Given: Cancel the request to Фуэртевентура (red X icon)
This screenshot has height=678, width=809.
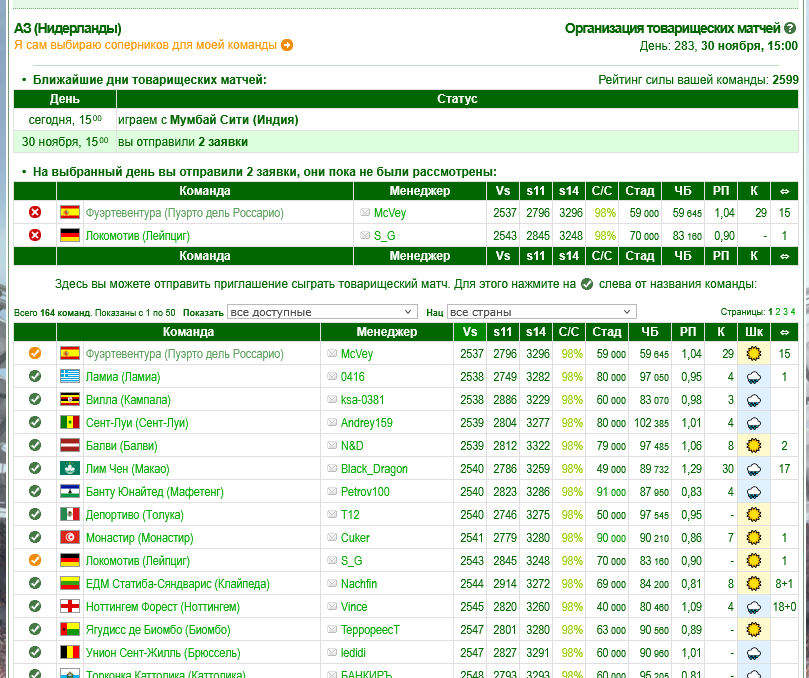Looking at the screenshot, I should coord(35,212).
